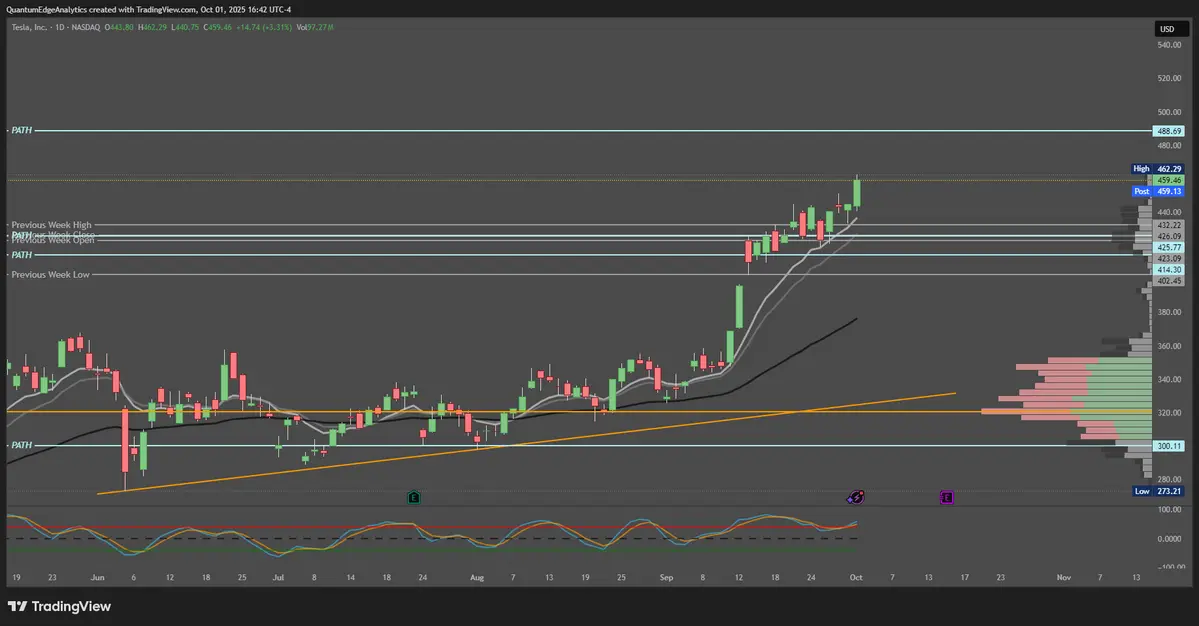Click the 340.00 price axis label

(1169, 379)
